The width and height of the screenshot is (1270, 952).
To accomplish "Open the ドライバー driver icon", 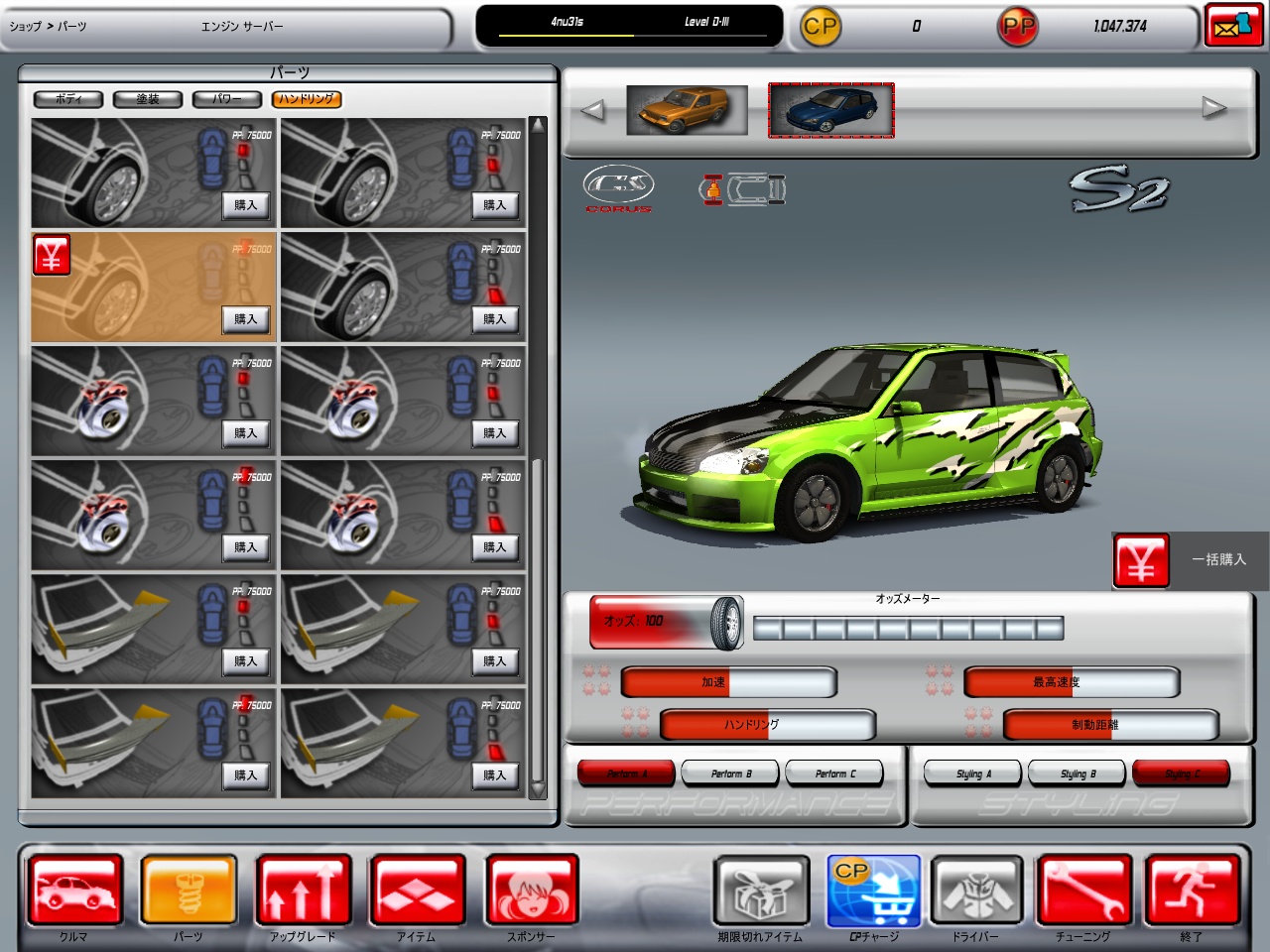I will coord(976,891).
